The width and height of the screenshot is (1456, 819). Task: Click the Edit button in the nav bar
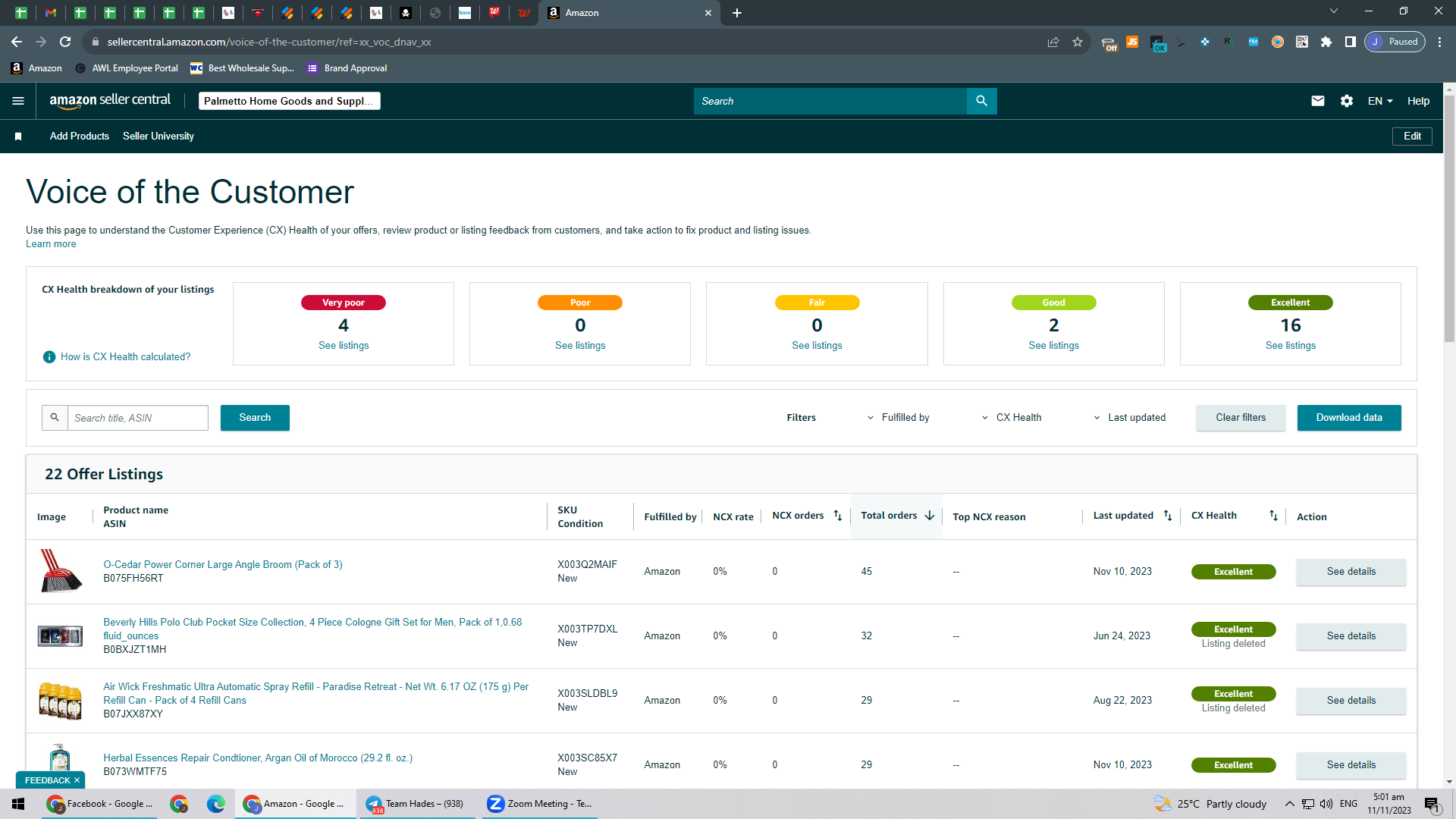pos(1412,136)
